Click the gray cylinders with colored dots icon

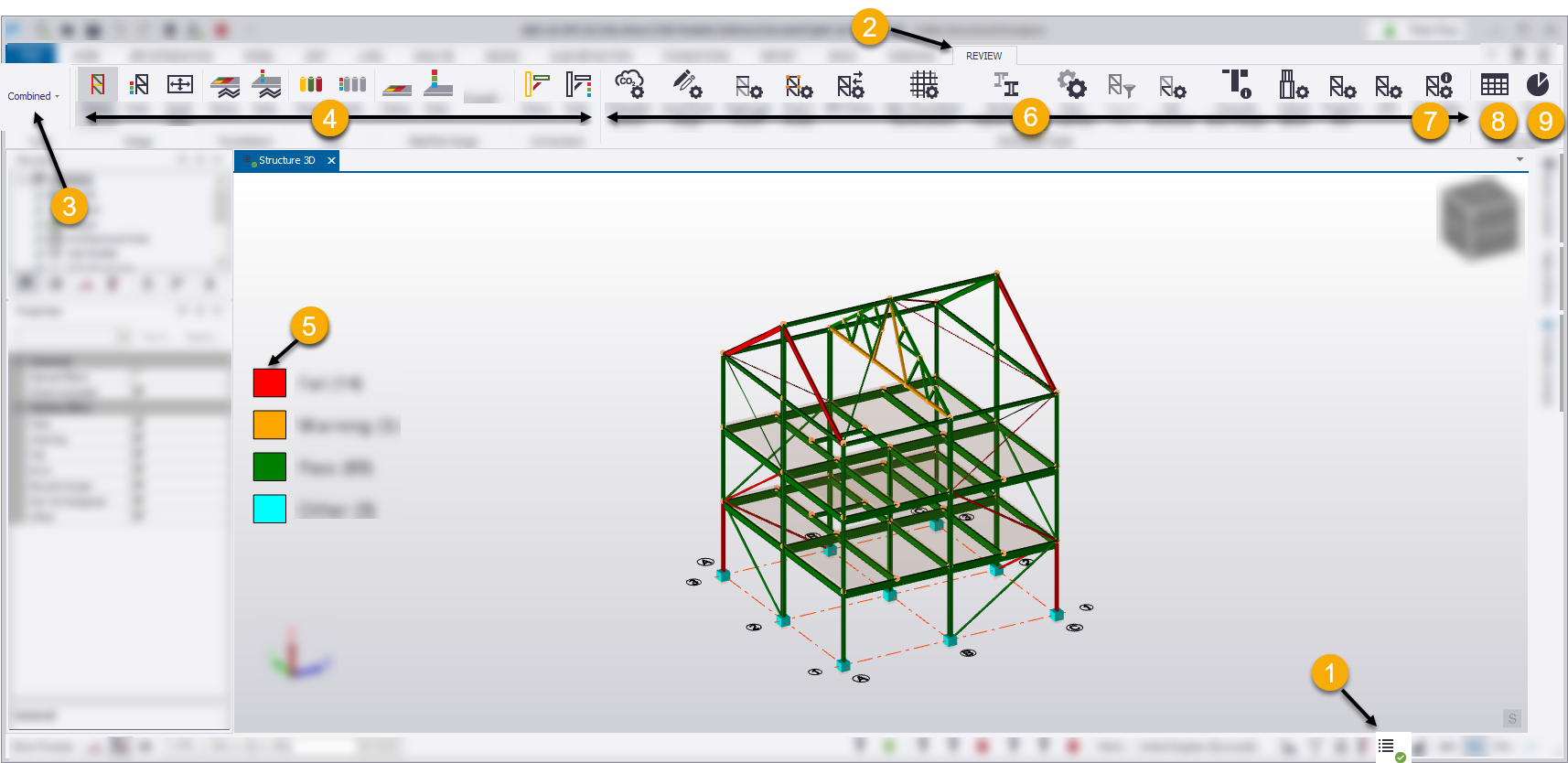click(x=352, y=85)
